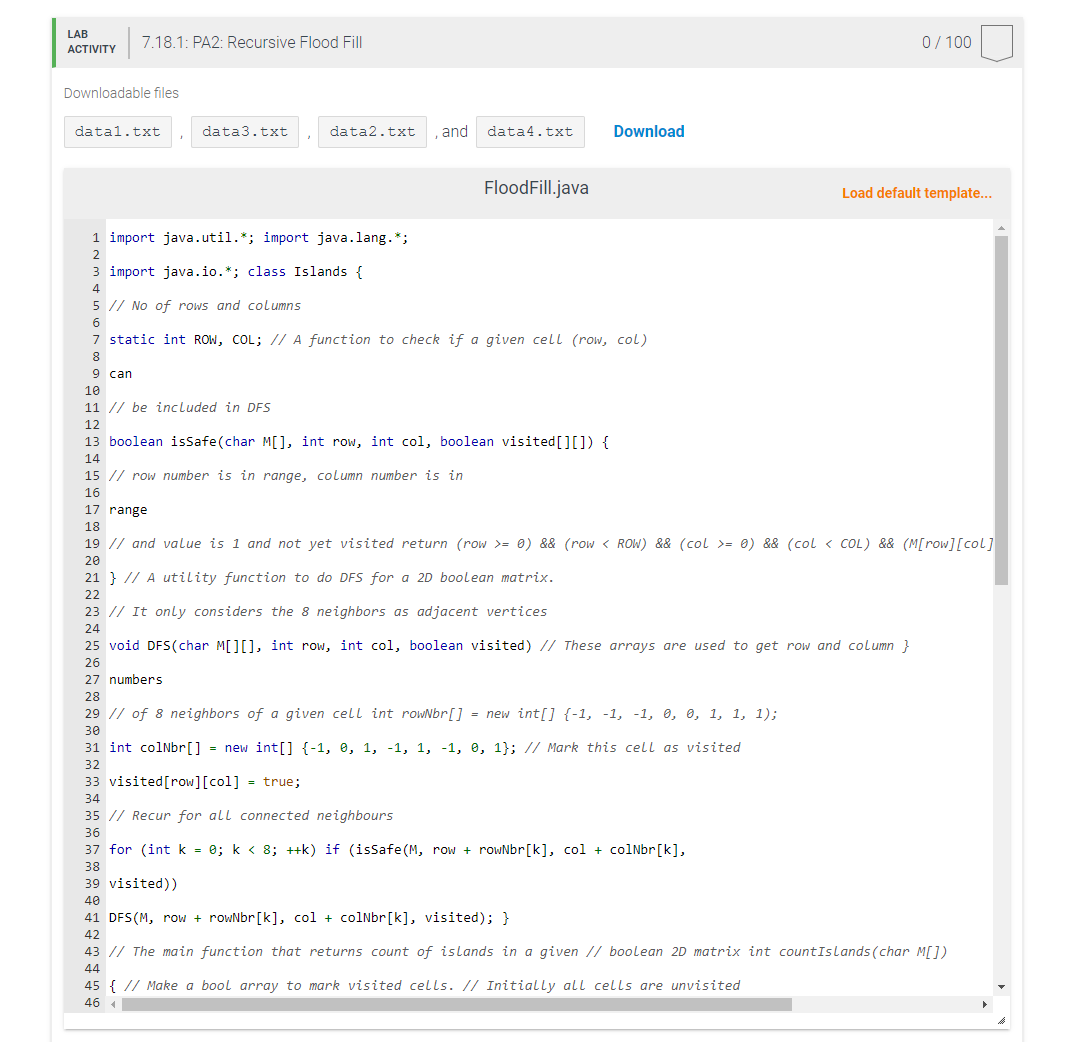The height and width of the screenshot is (1042, 1074).
Task: Click line number 46 in gutter
Action: click(x=92, y=1003)
